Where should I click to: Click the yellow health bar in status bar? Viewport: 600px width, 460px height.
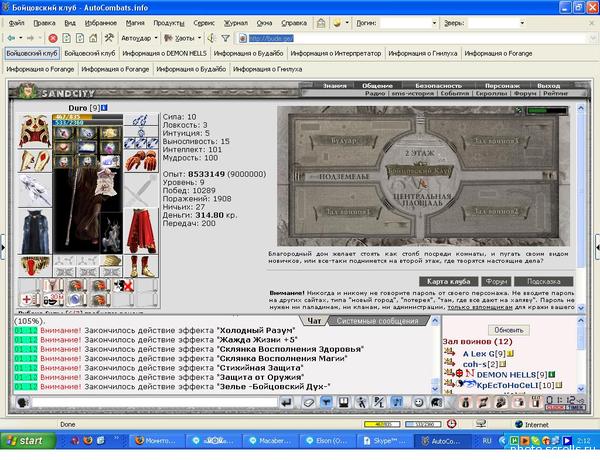(382, 424)
